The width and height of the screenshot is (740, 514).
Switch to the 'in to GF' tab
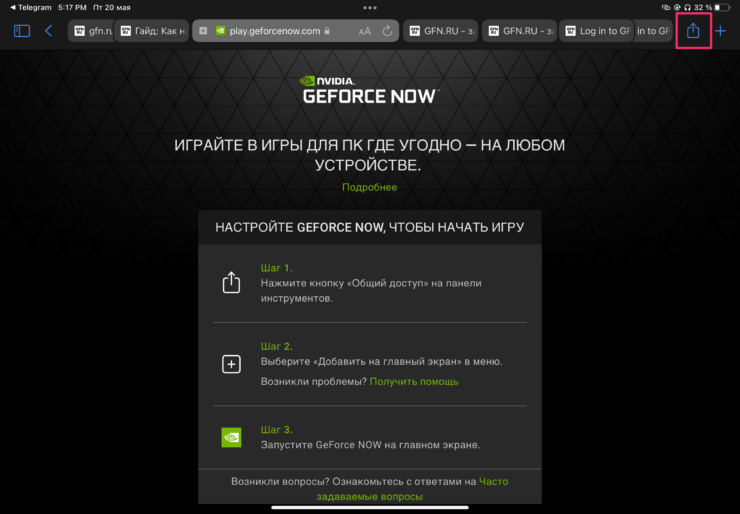(653, 31)
